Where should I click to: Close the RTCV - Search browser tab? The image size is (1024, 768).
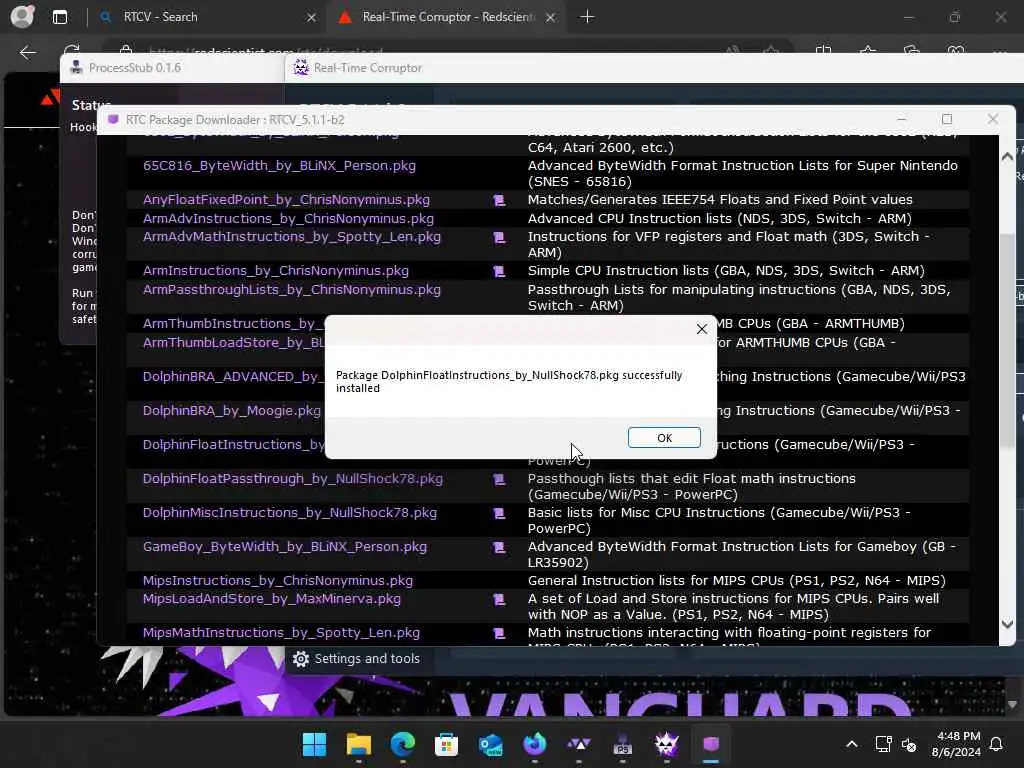[x=312, y=17]
